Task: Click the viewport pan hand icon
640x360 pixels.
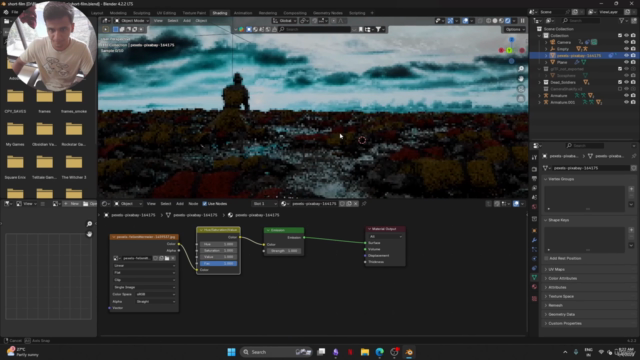Action: coord(521,78)
